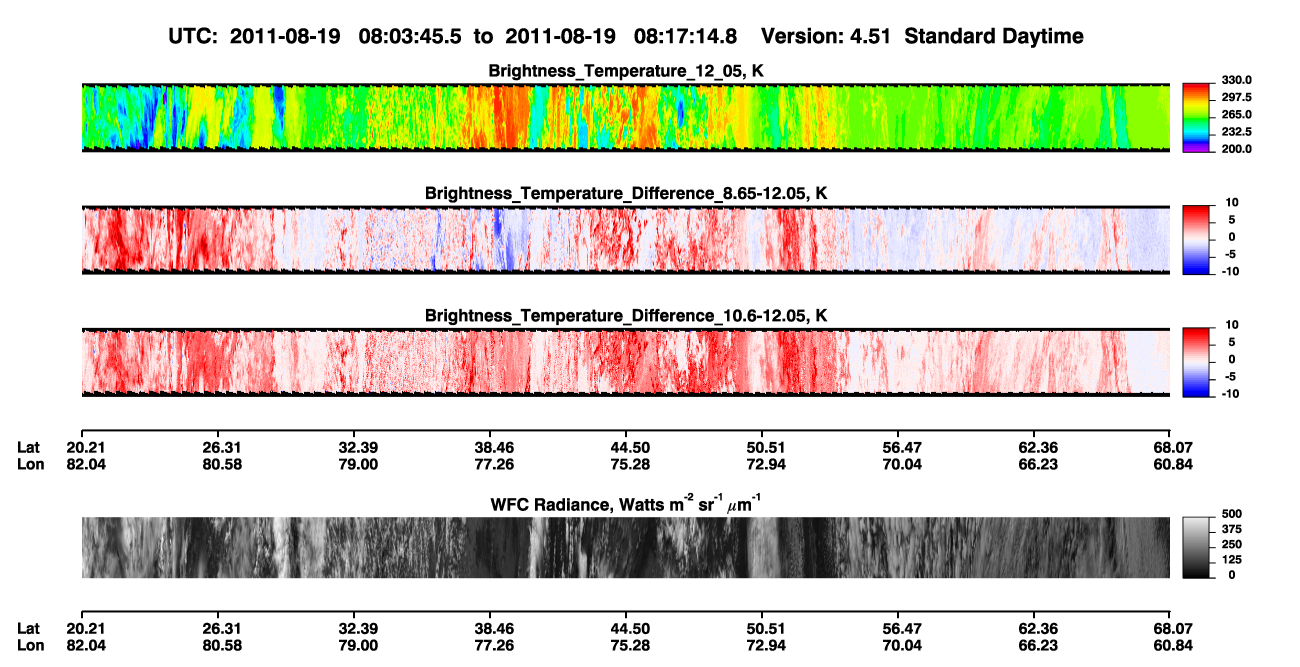
Task: Click the red-blue color bar beside 8.65-12.05 plot
Action: (1196, 240)
